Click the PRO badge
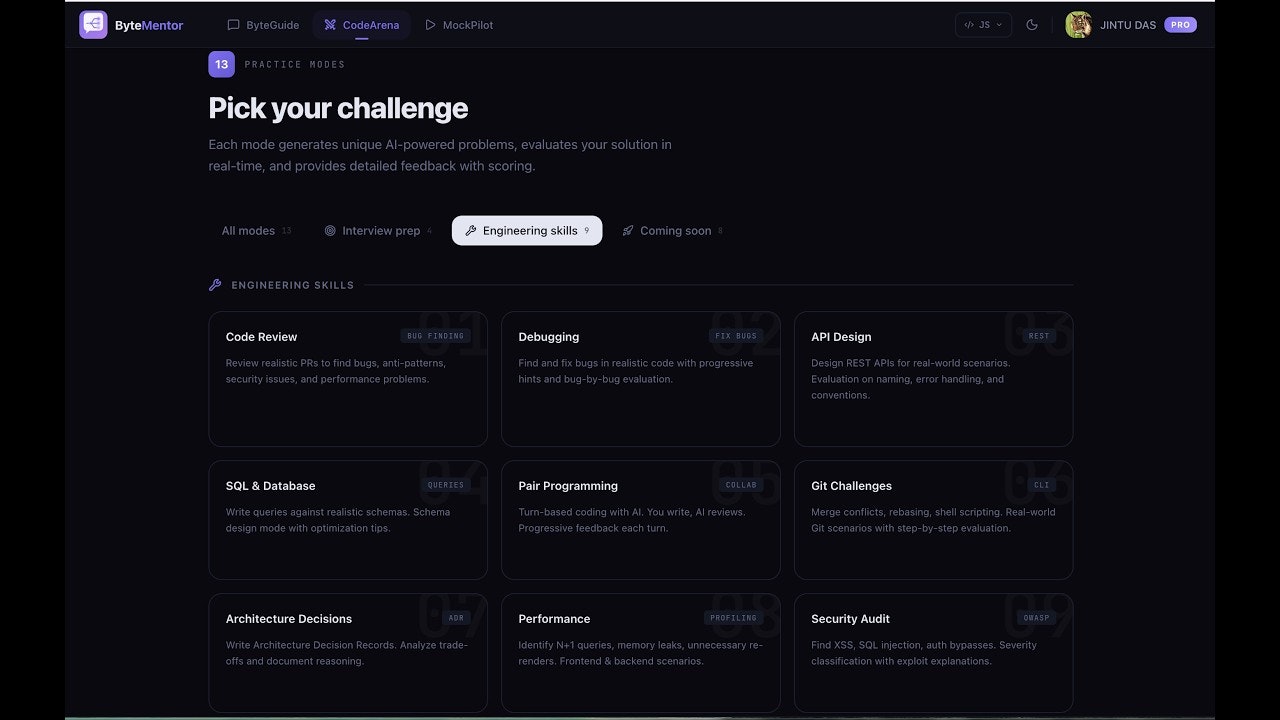Viewport: 1280px width, 720px height. click(x=1180, y=24)
